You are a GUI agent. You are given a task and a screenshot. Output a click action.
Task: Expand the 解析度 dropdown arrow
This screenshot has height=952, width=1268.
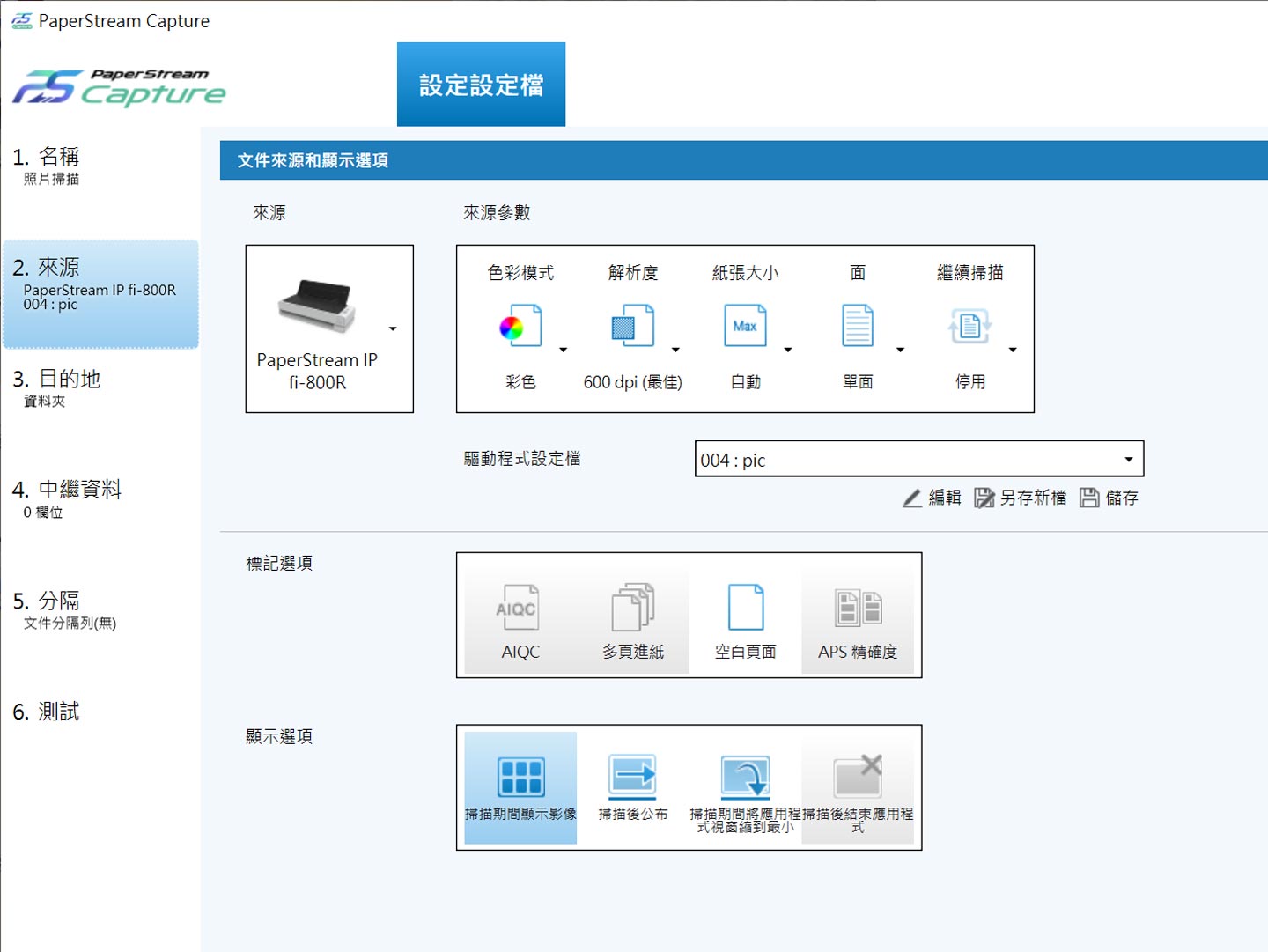(675, 351)
